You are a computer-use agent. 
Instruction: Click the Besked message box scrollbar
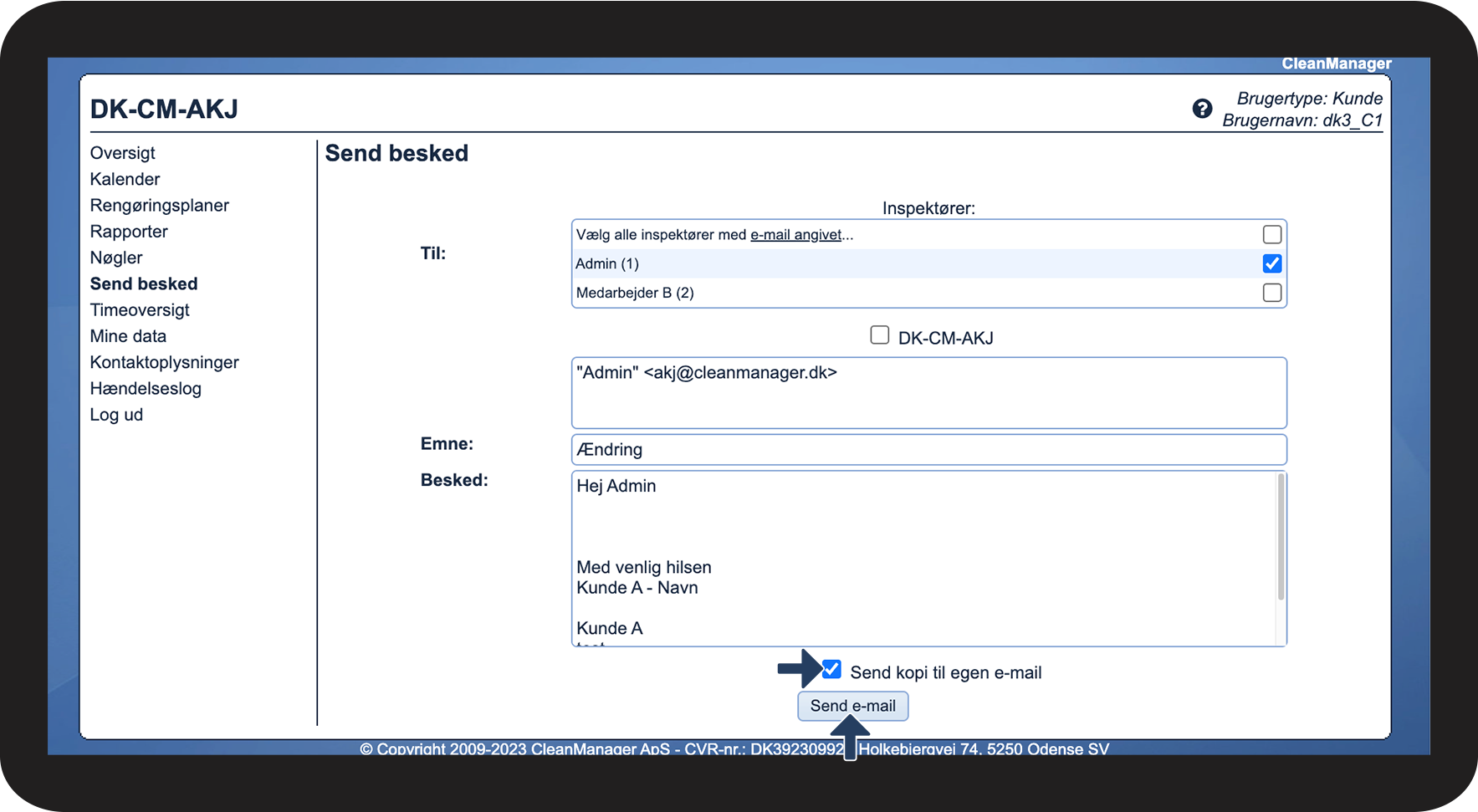1280,537
